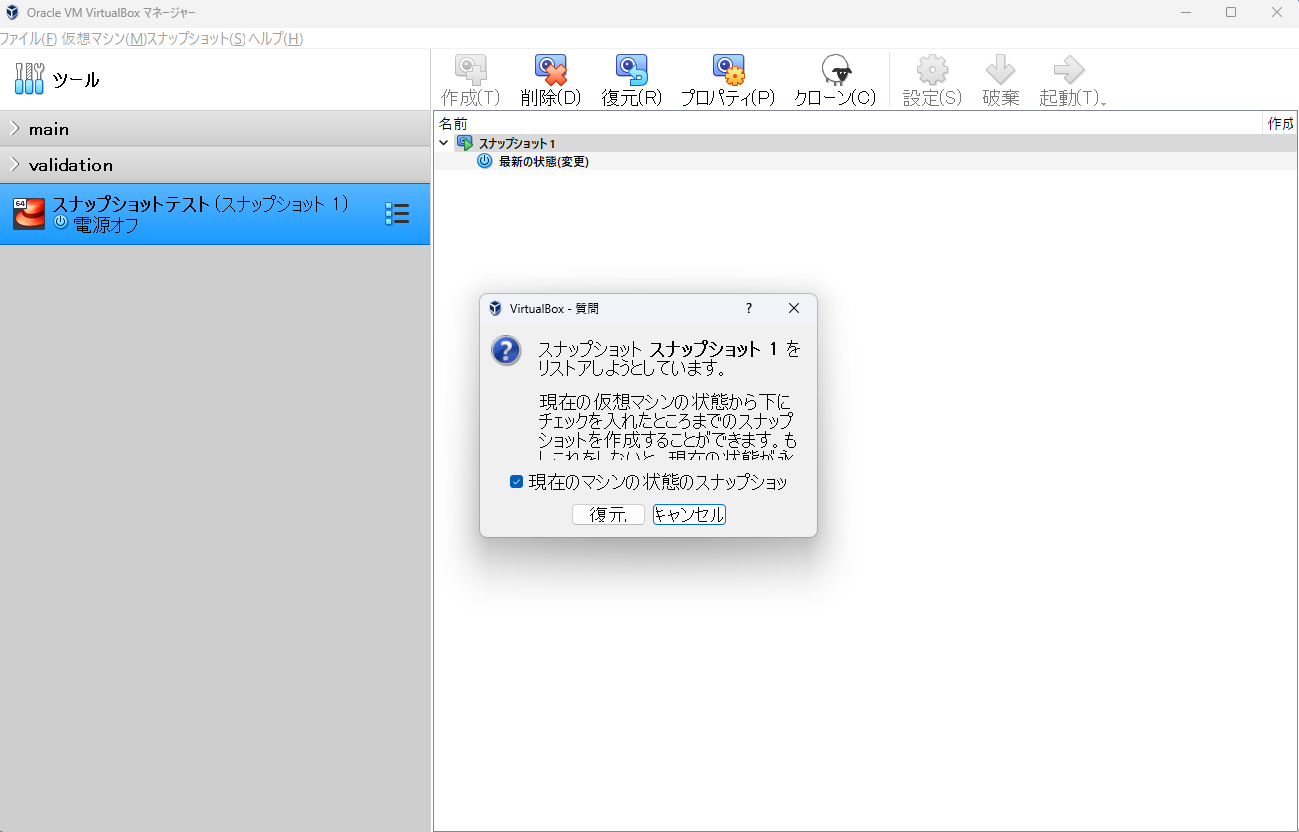Enable the 現在のマシンの状態のスナップショット checkbox
Screen dimensions: 1299x832
click(x=516, y=481)
